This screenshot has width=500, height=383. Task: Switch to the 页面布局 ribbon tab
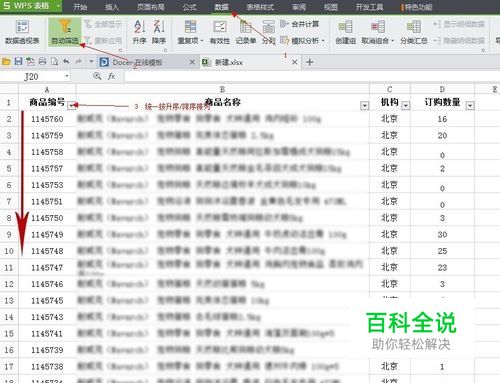pos(150,7)
